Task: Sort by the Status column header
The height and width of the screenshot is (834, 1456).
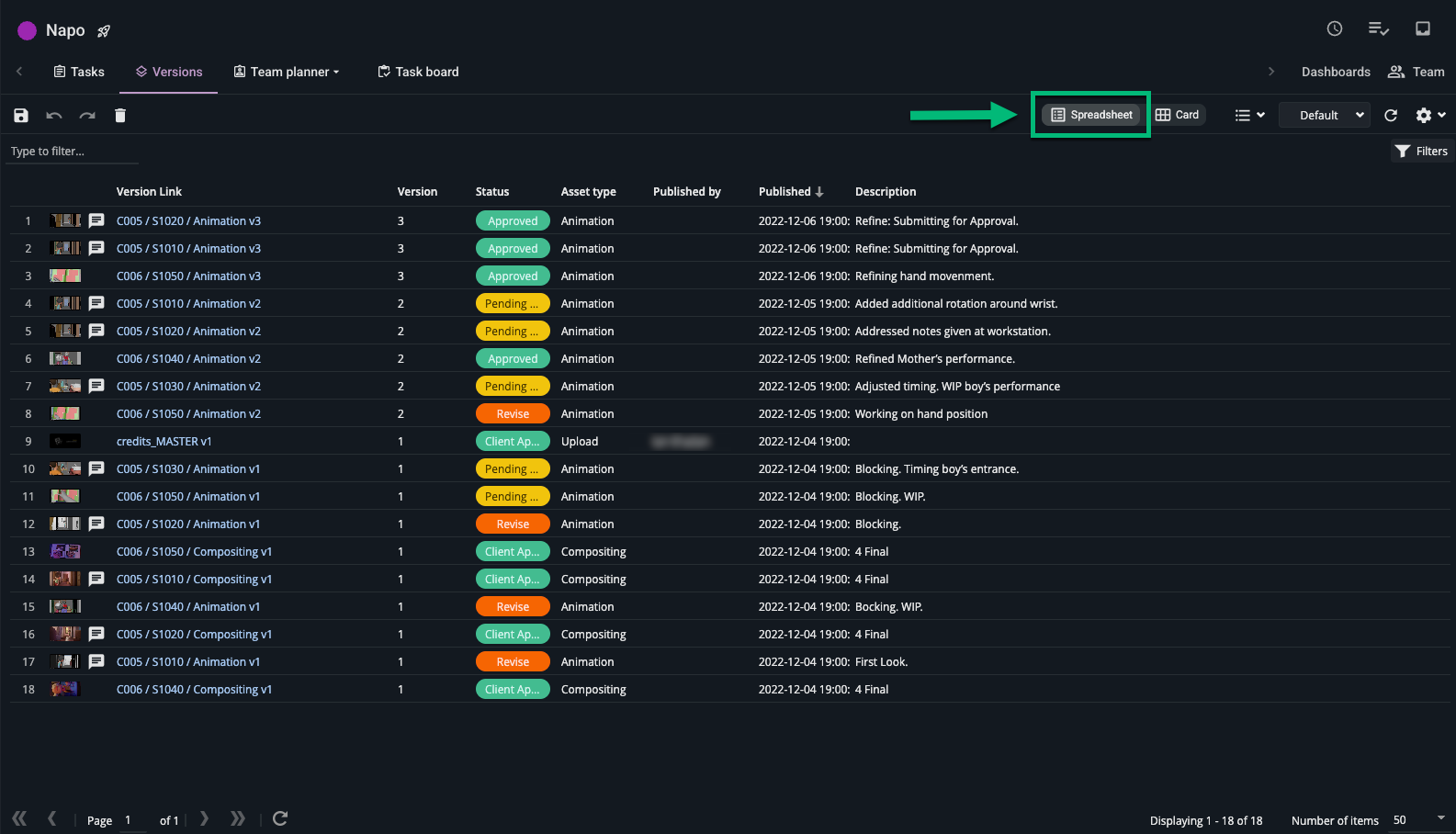Action: pos(492,191)
